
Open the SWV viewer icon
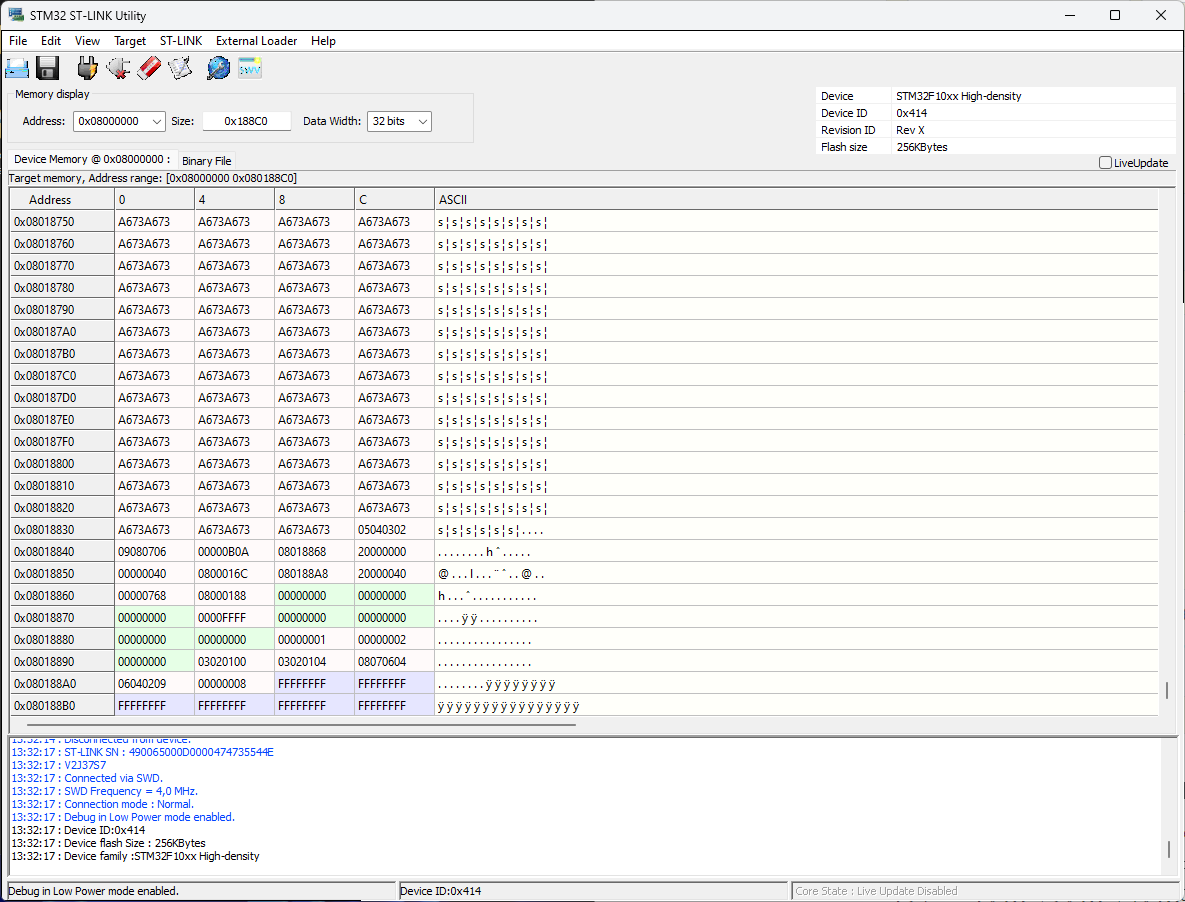[x=249, y=68]
